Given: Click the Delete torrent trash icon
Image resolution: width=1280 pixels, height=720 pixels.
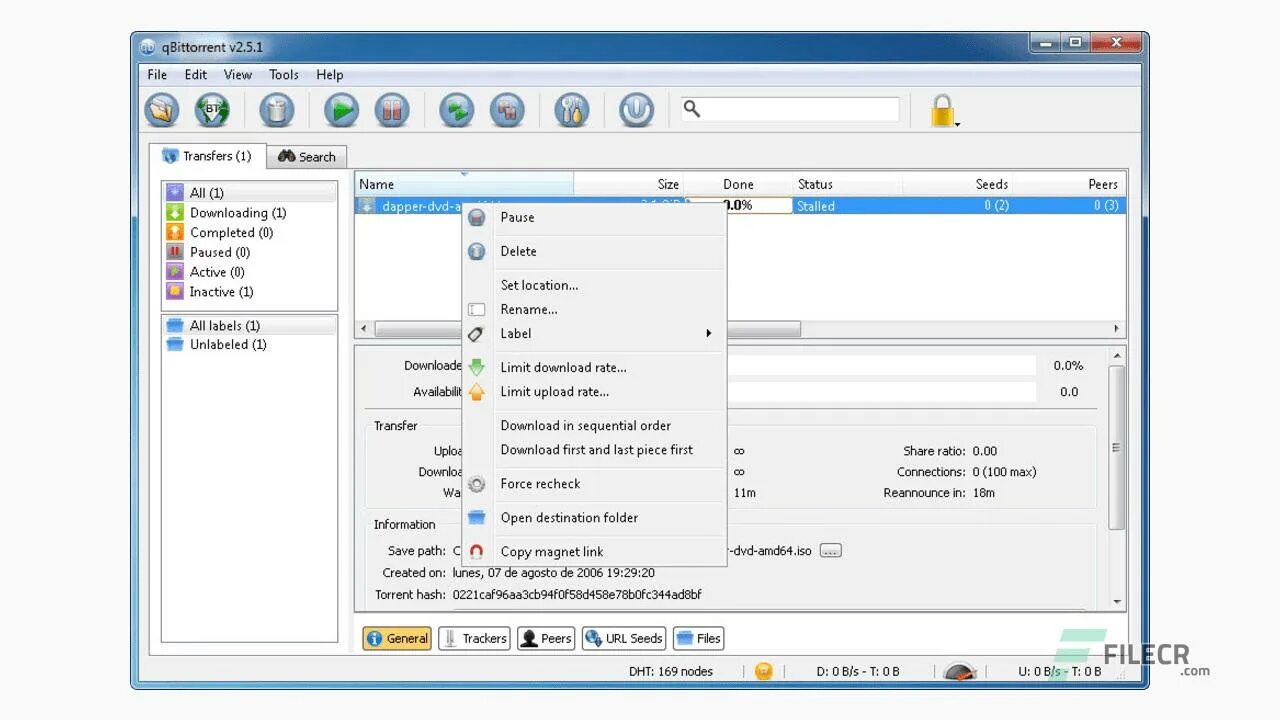Looking at the screenshot, I should (277, 110).
